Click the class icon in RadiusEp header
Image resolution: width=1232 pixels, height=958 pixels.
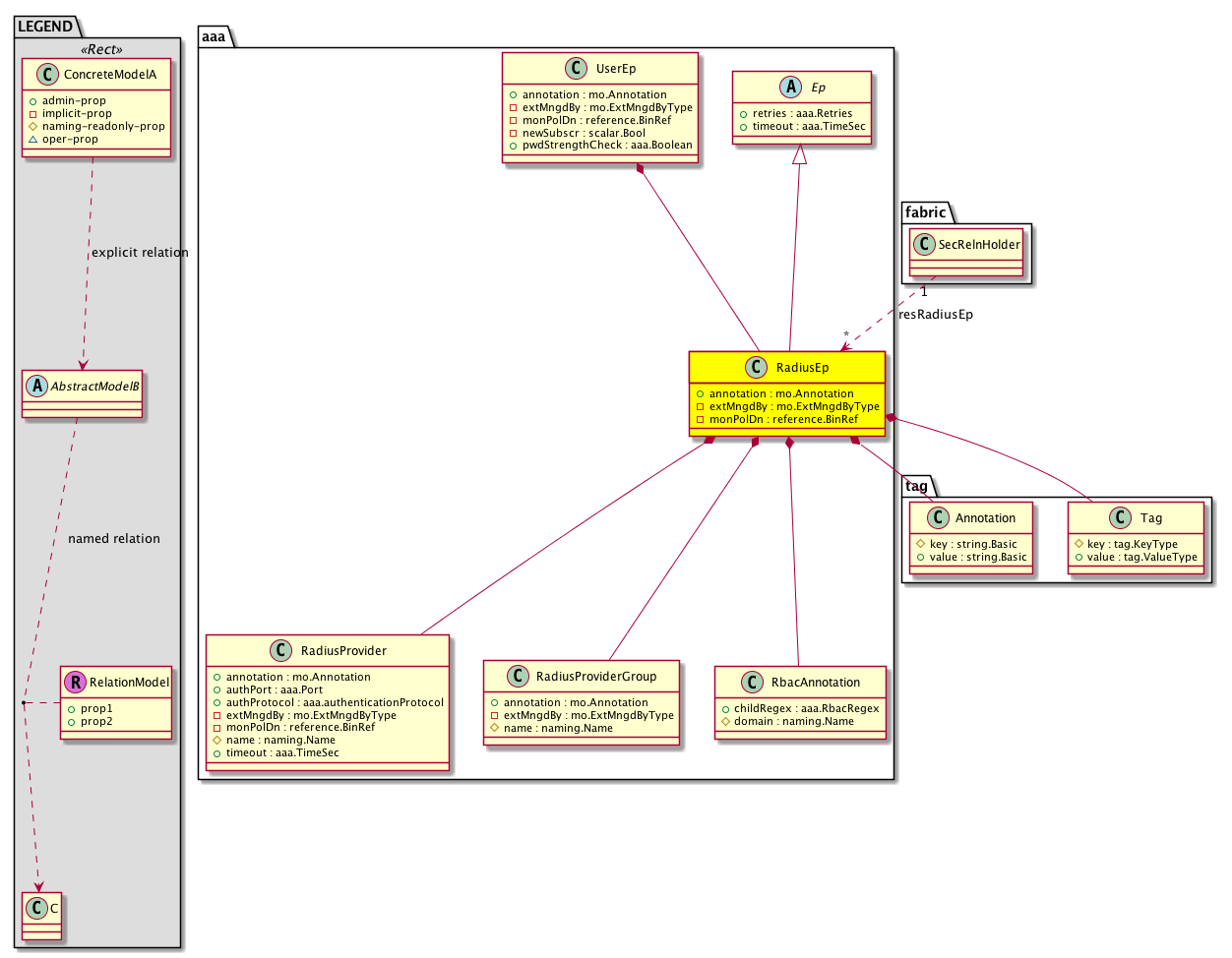[757, 368]
